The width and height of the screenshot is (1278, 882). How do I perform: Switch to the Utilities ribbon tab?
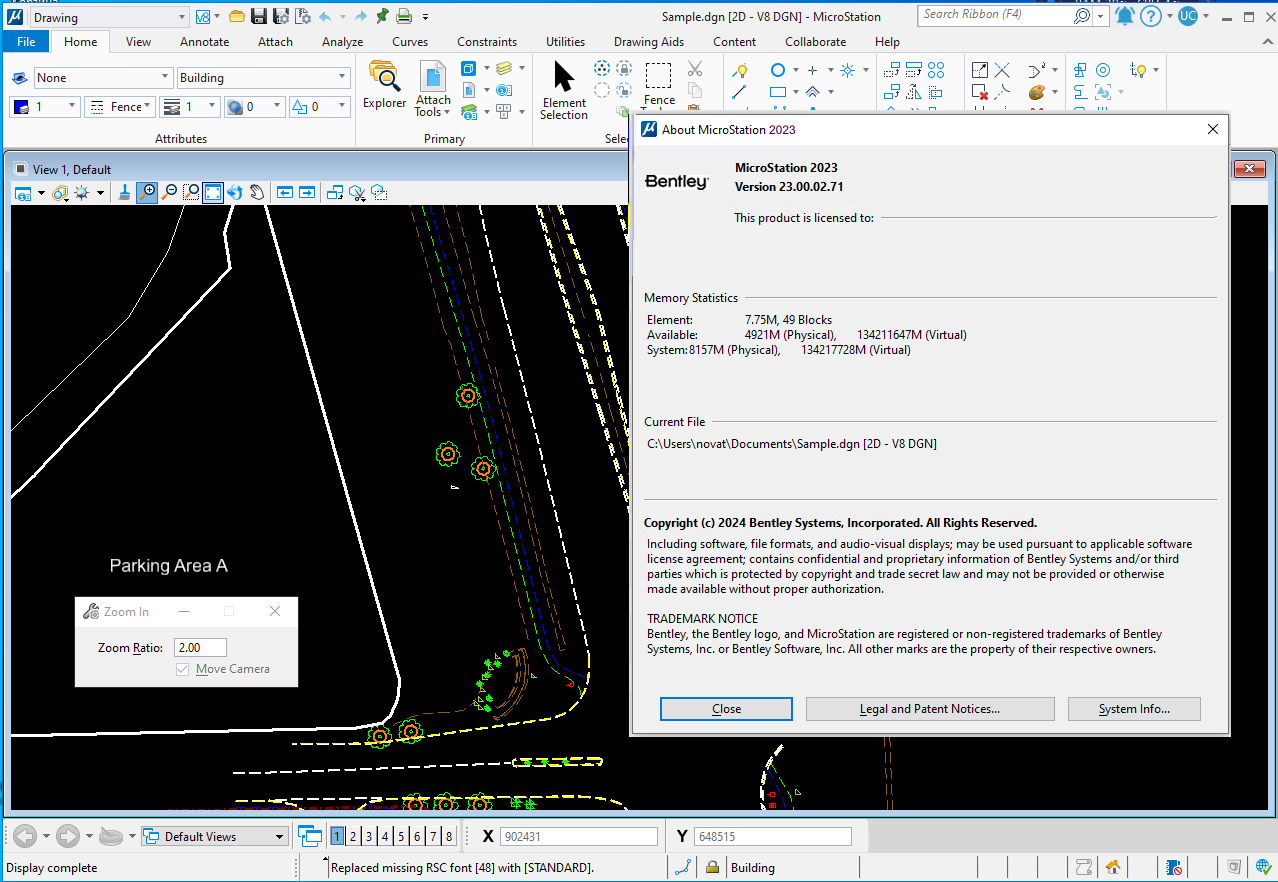[566, 42]
